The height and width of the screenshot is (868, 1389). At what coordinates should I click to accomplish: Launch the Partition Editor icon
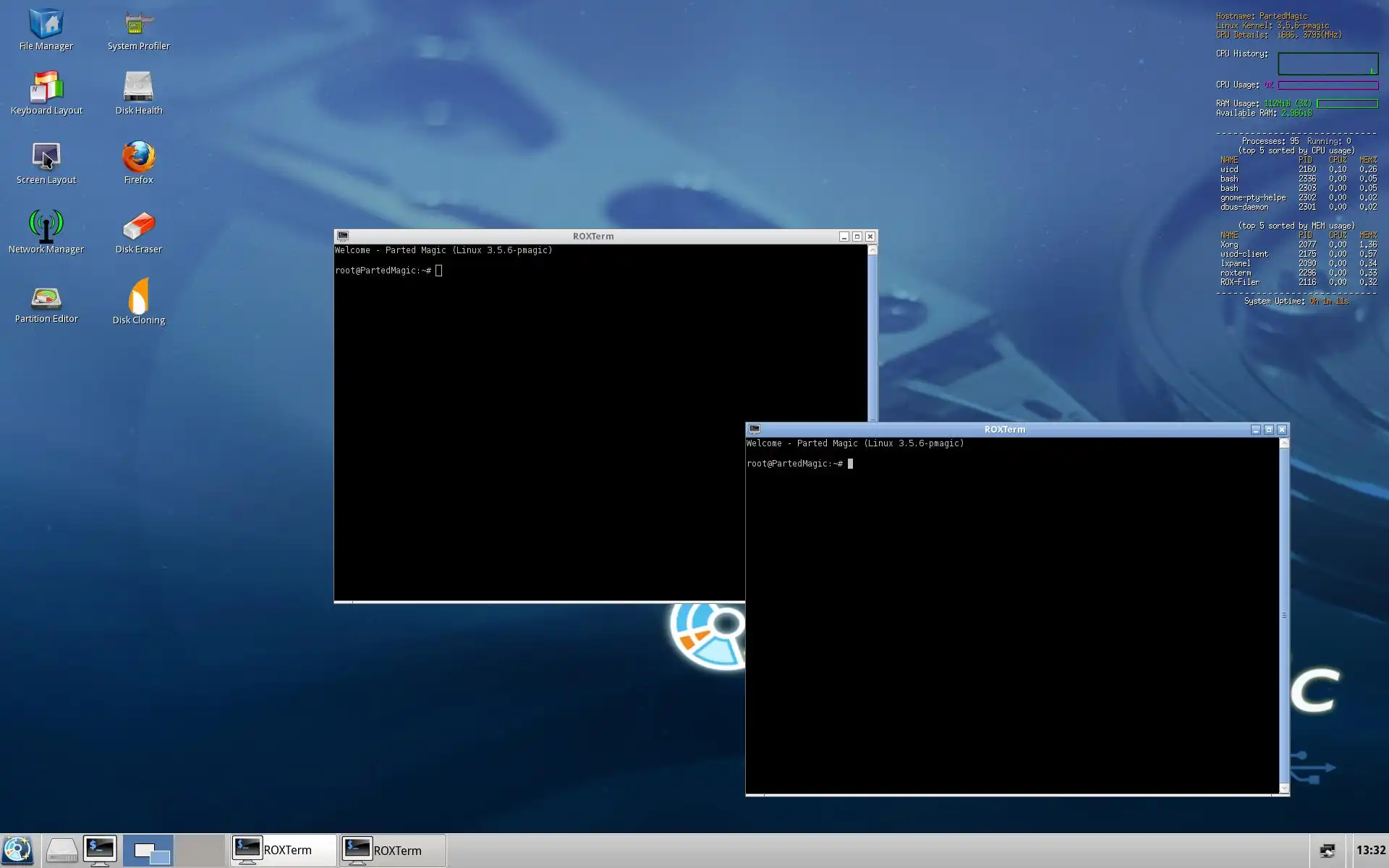point(46,297)
